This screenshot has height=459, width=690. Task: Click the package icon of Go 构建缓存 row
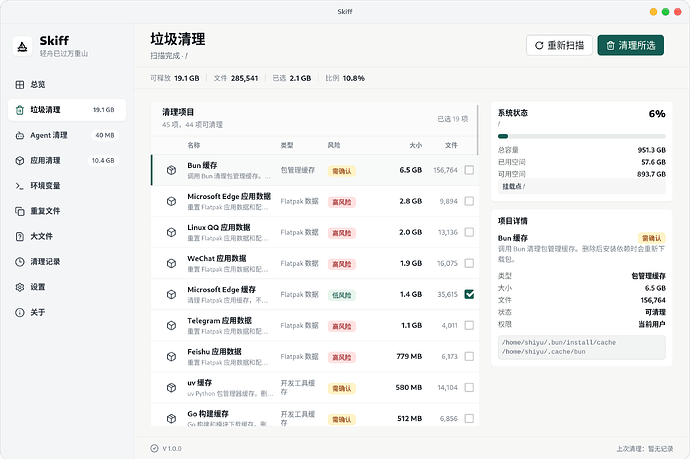pyautogui.click(x=172, y=419)
